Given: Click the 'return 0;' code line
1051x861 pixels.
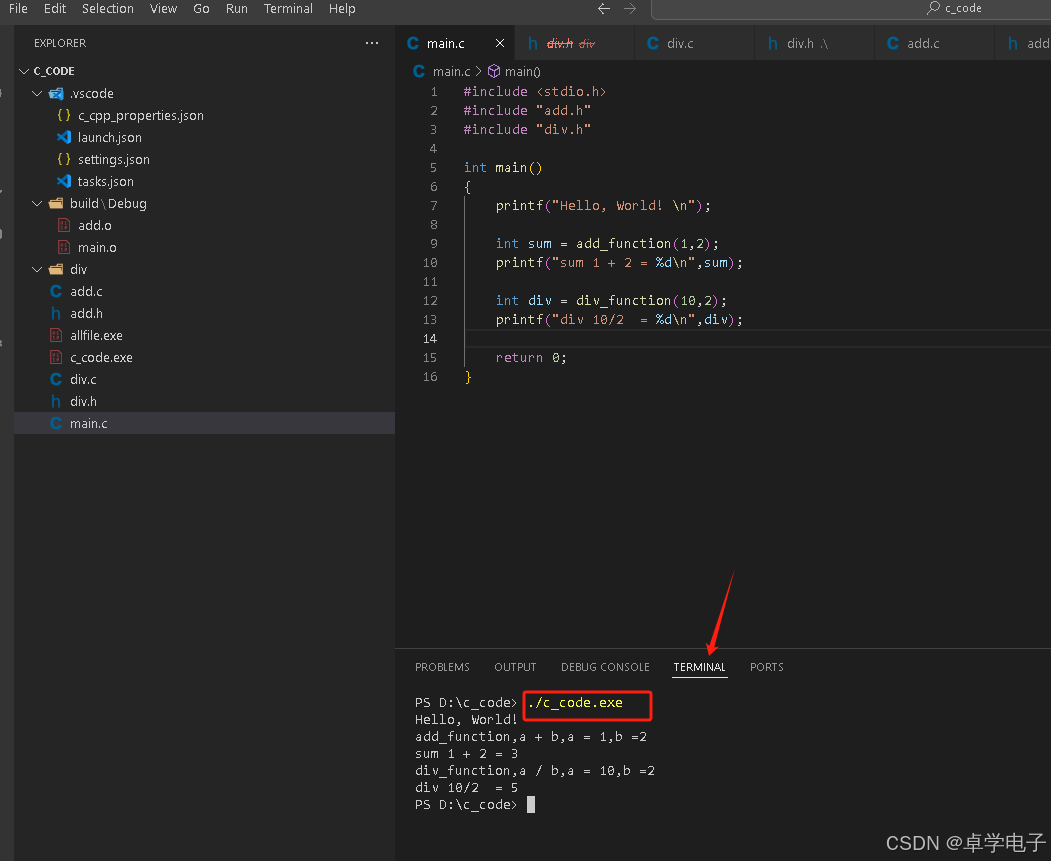Looking at the screenshot, I should 531,358.
